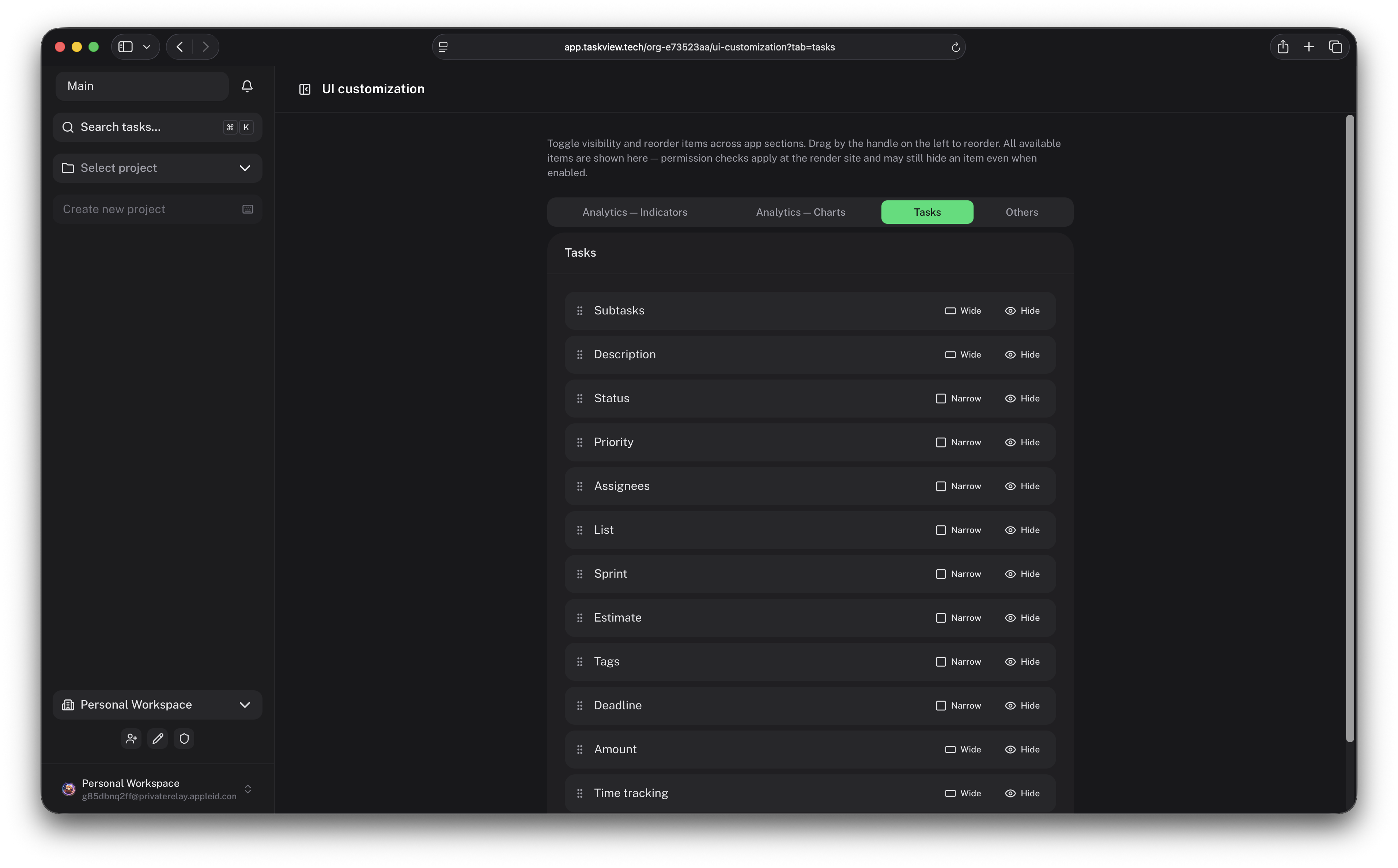Toggle Priority width from Narrow
The image size is (1398, 868).
tap(959, 443)
